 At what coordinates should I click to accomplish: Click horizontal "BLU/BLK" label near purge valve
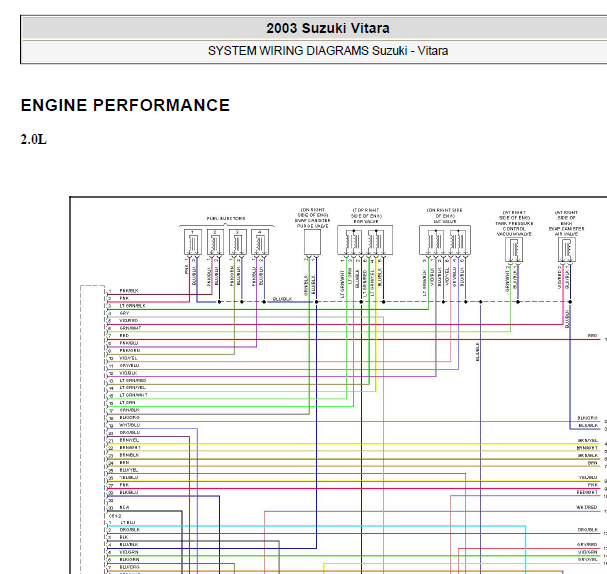tap(282, 299)
